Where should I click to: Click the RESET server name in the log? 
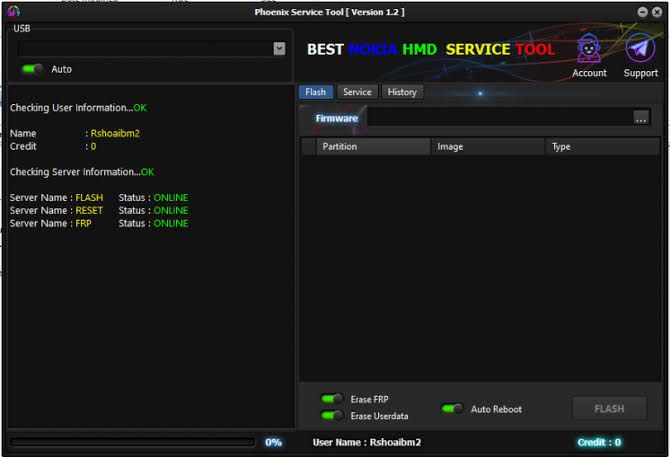pyautogui.click(x=89, y=210)
